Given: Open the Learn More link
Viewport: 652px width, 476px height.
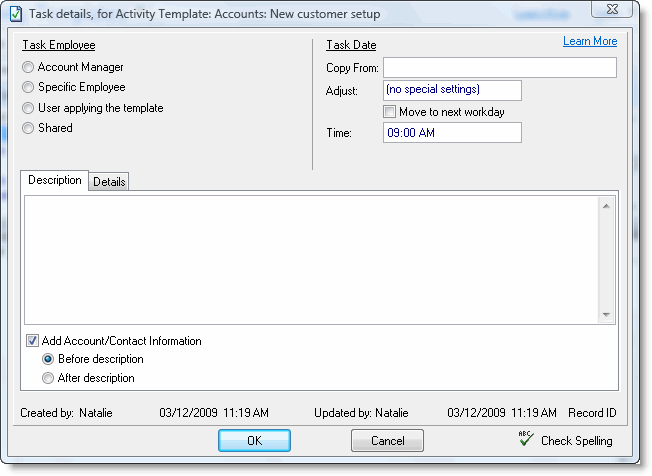Looking at the screenshot, I should [x=589, y=41].
